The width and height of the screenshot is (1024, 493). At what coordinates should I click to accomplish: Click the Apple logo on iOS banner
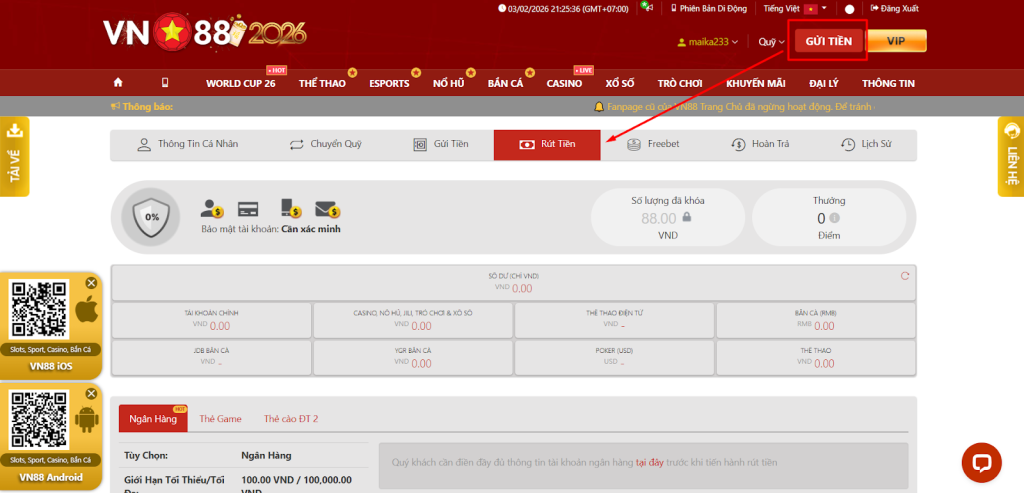pyautogui.click(x=86, y=310)
